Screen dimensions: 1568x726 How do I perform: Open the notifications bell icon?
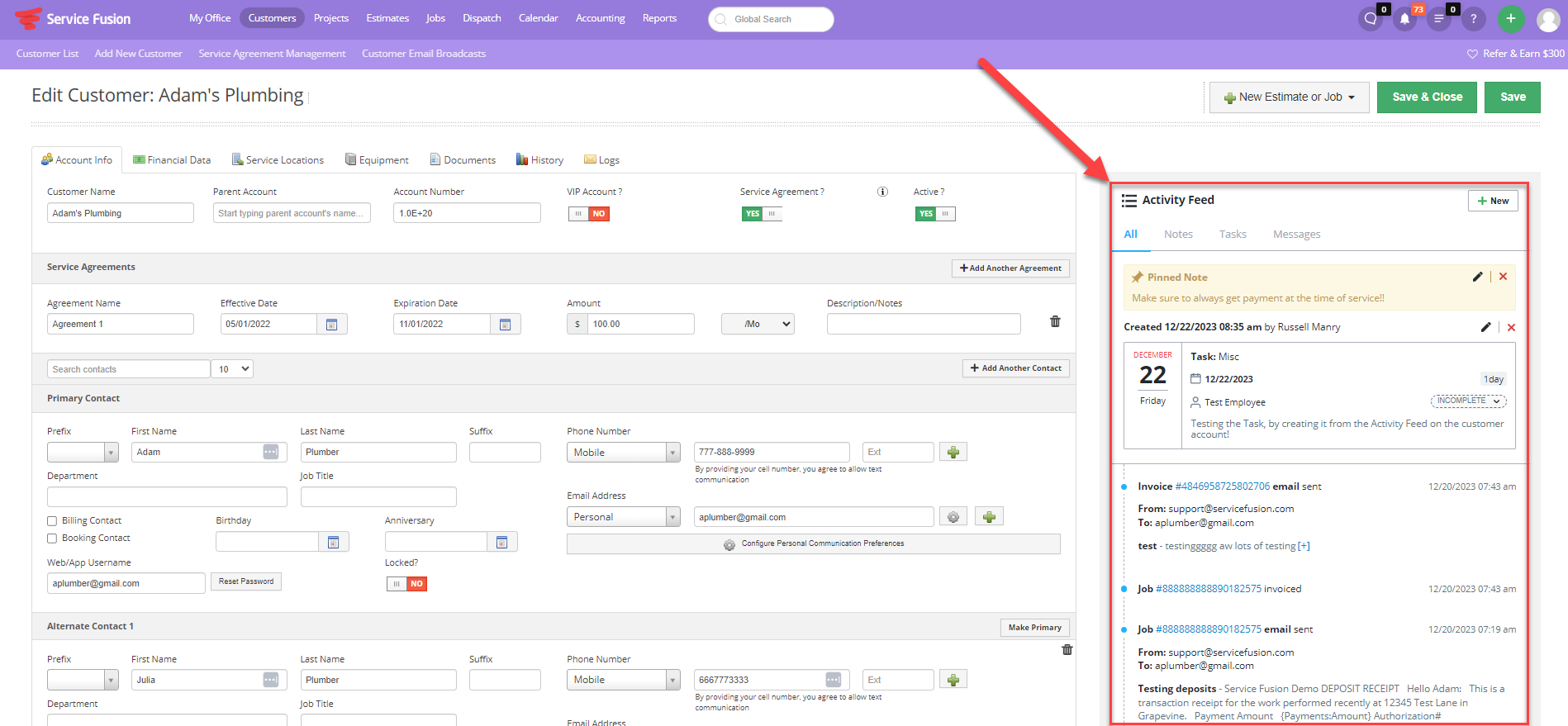point(1404,19)
